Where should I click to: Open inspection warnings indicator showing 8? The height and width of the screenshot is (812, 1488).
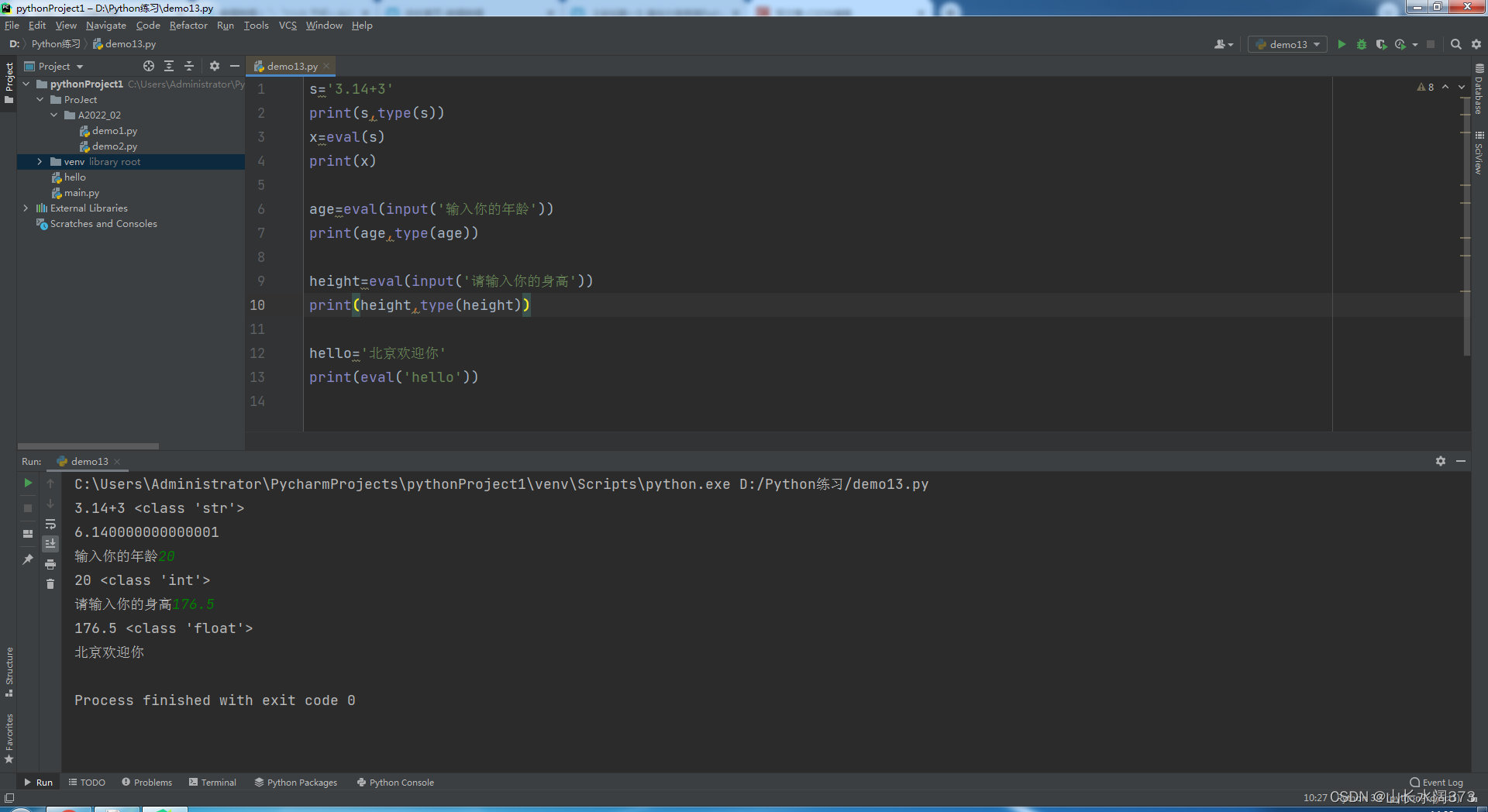click(x=1426, y=87)
